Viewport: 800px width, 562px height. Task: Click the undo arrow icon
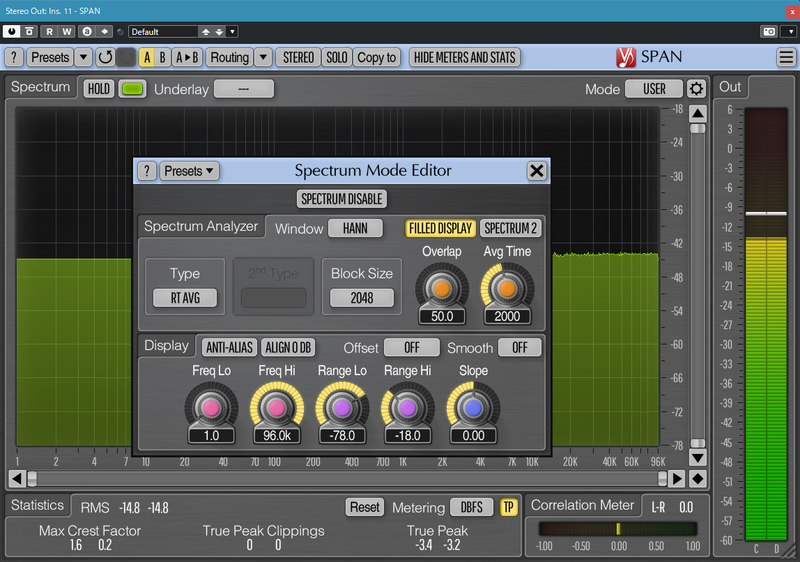tap(105, 58)
